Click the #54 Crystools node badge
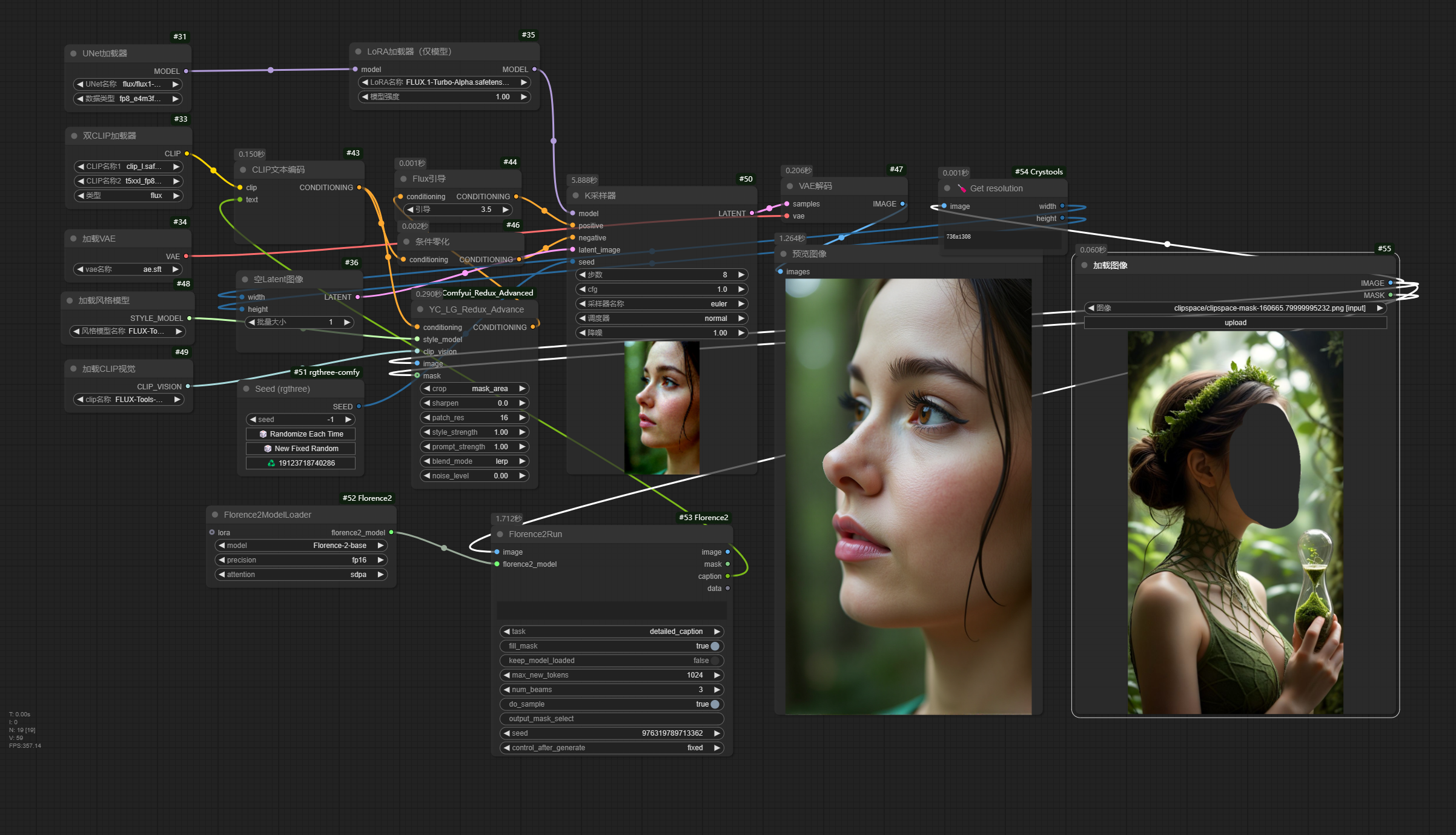Viewport: 1456px width, 835px height. click(x=1039, y=172)
